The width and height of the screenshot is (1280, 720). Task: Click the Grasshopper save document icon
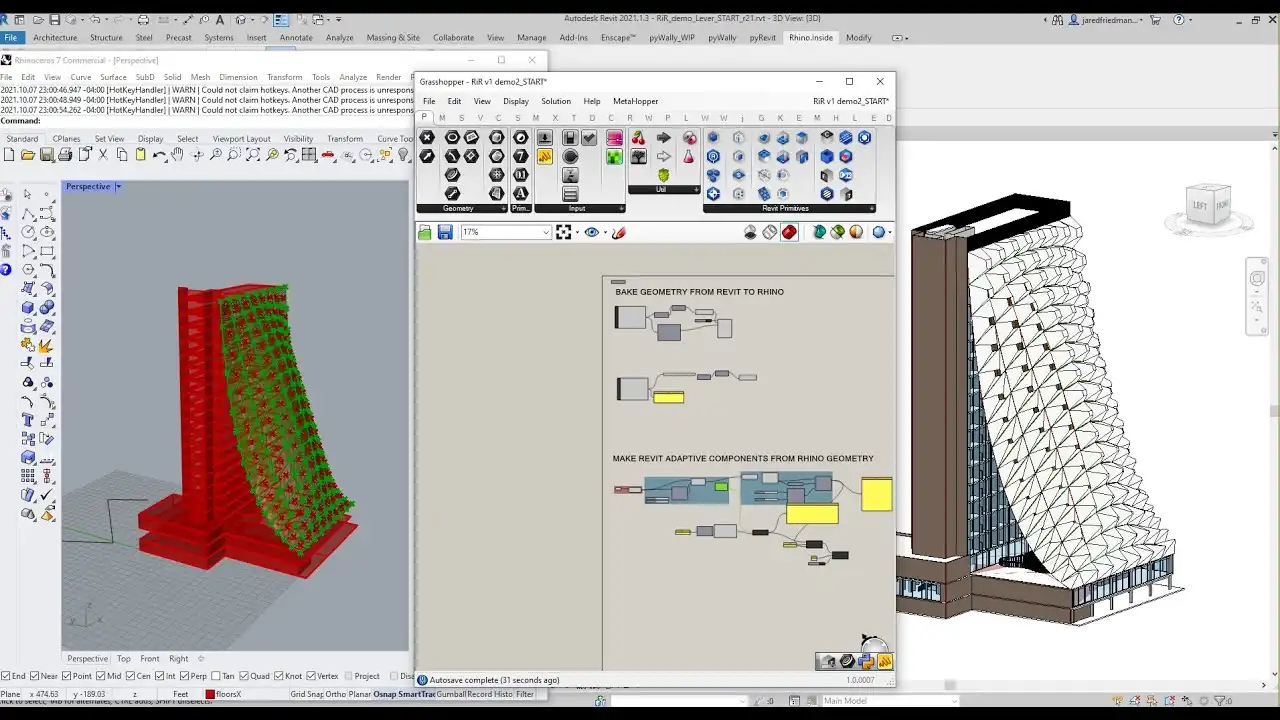pos(445,232)
